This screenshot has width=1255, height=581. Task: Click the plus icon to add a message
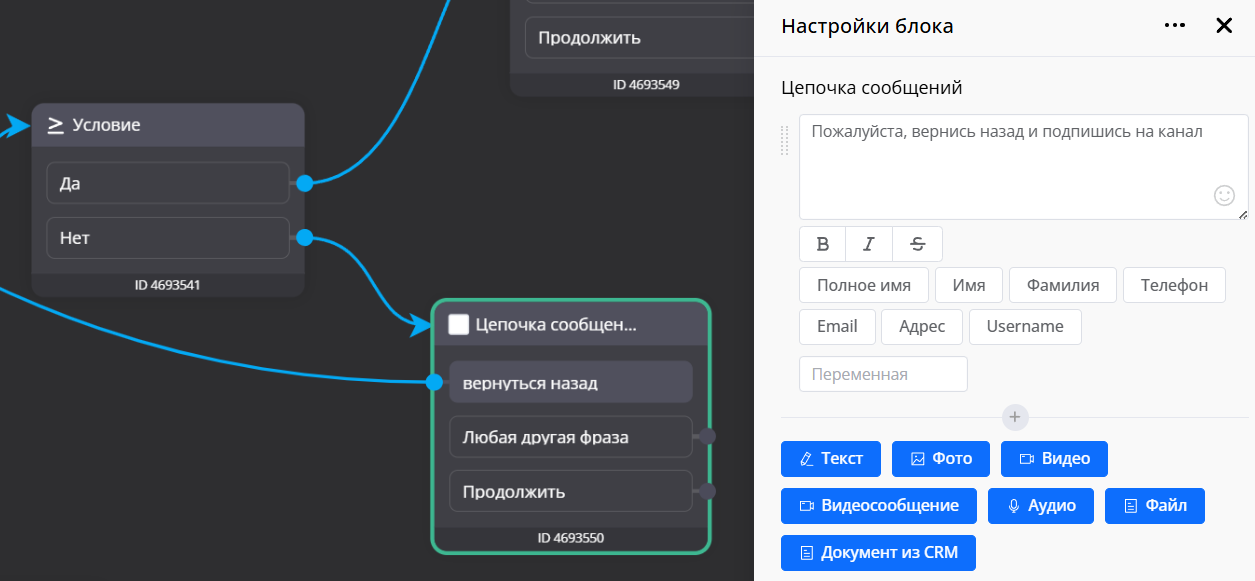1015,417
